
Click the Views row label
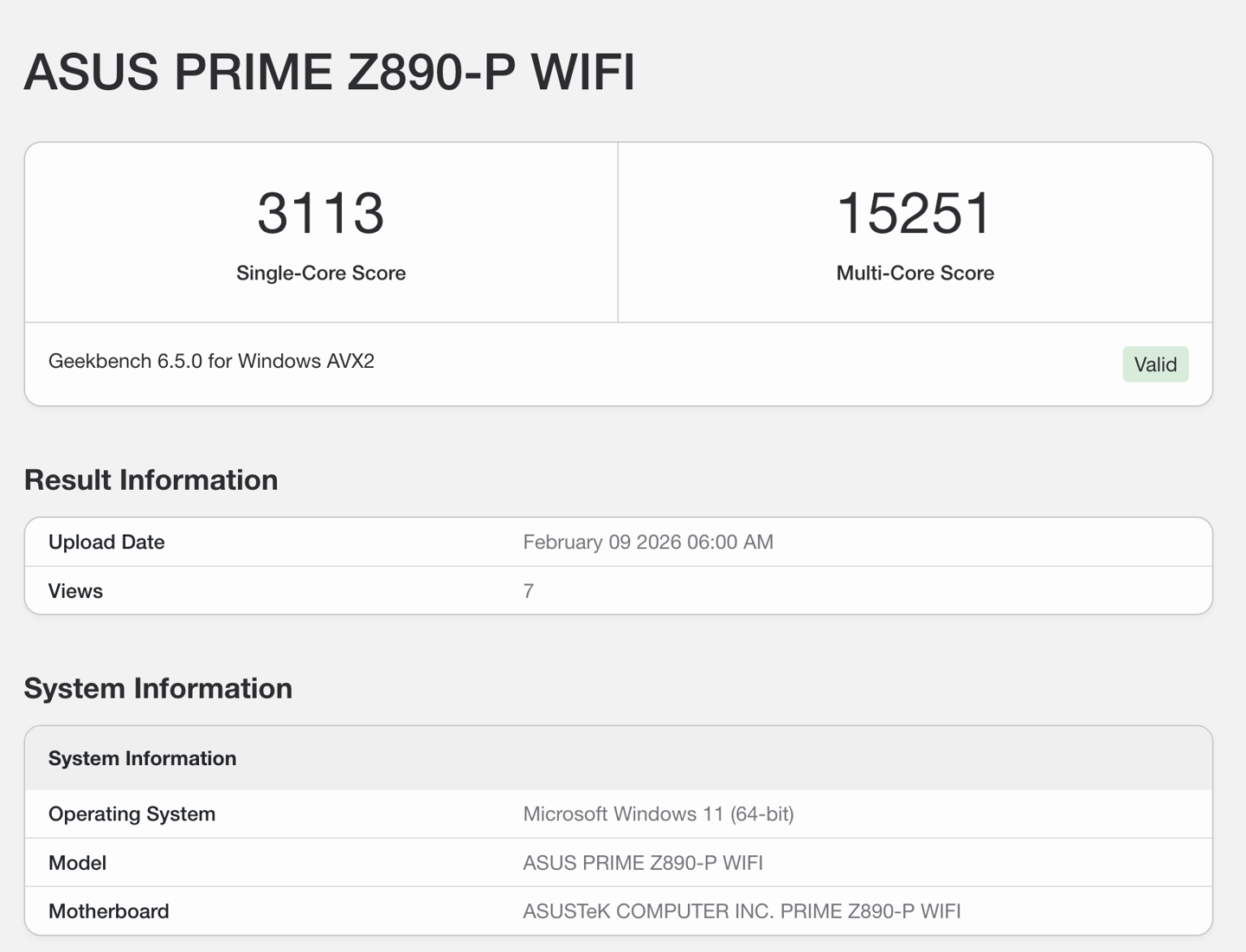tap(75, 591)
